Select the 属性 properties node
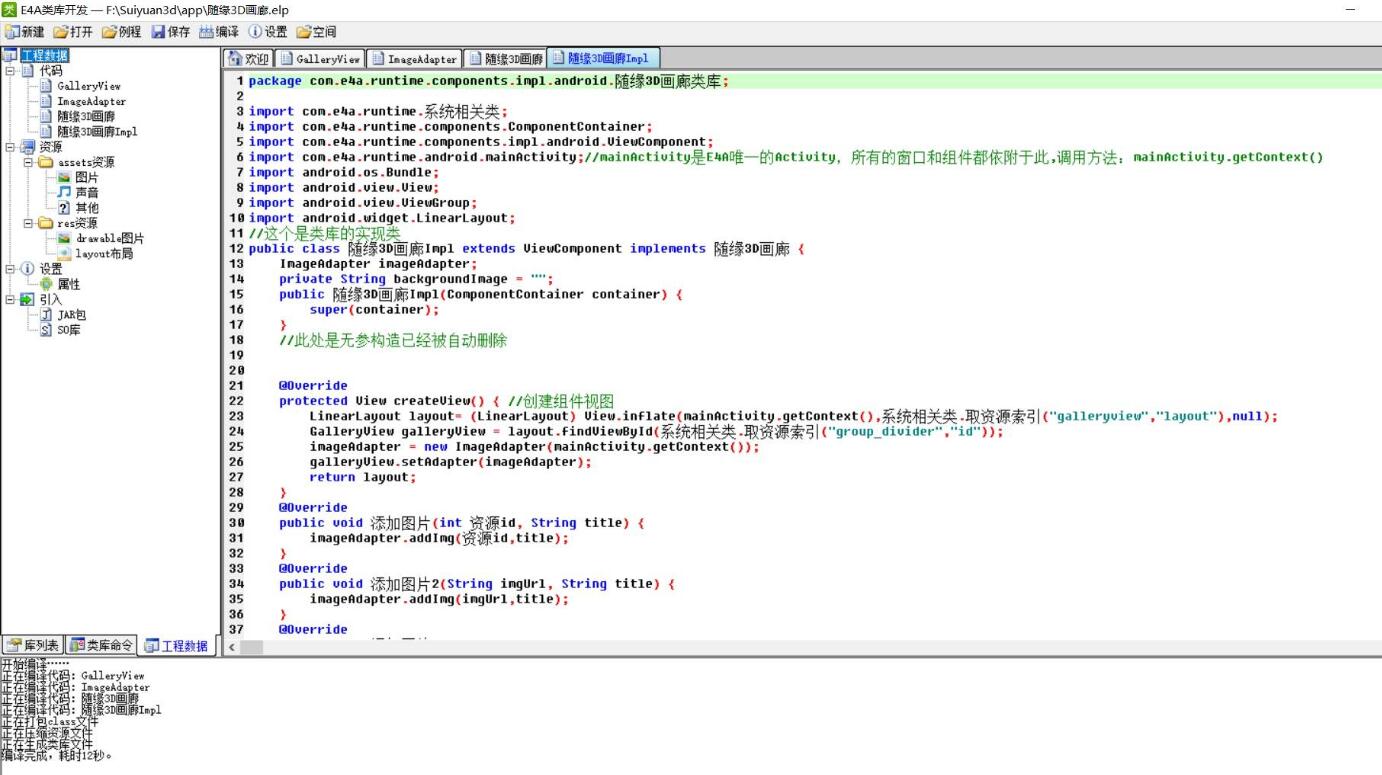The width and height of the screenshot is (1382, 775). point(69,284)
